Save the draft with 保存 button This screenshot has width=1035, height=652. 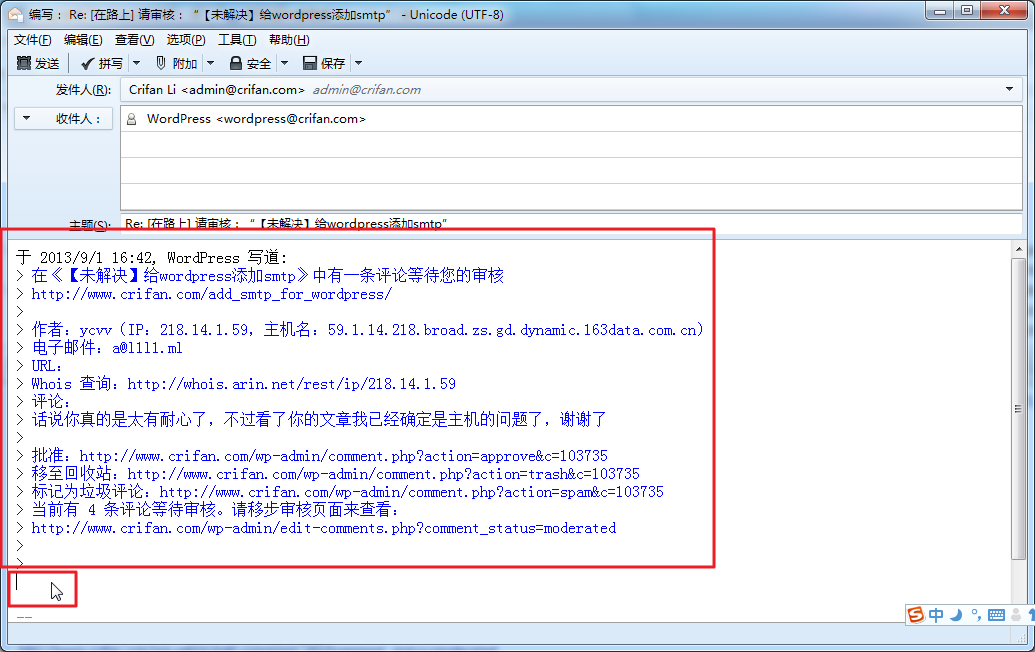click(324, 63)
